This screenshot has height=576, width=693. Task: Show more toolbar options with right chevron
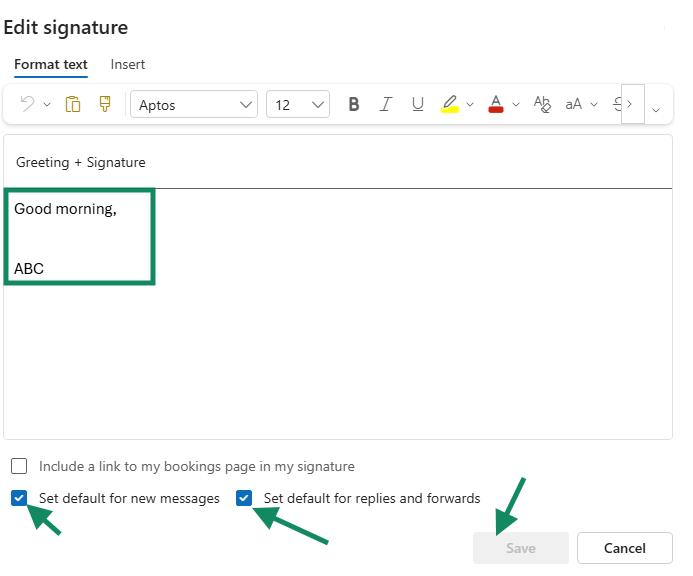[632, 104]
